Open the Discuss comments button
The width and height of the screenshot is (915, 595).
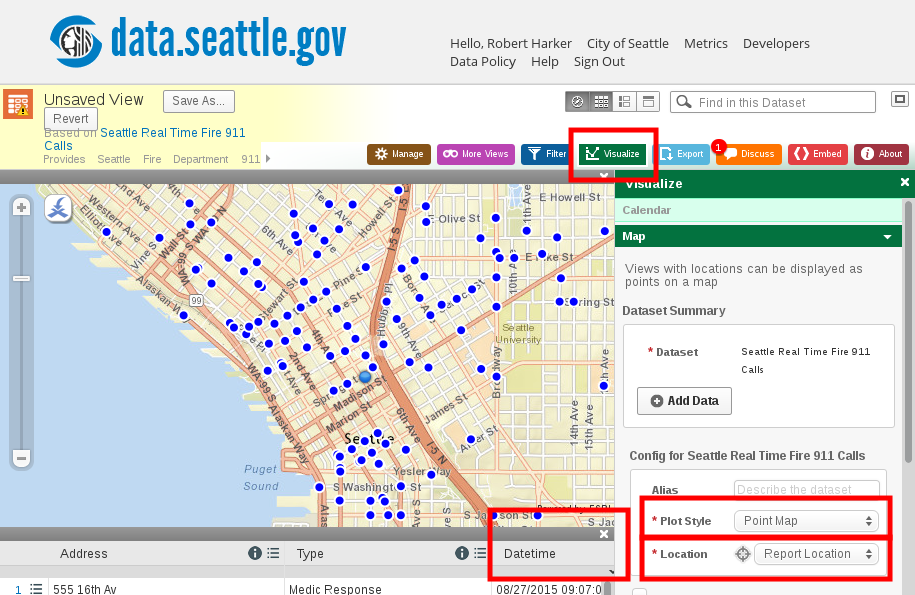point(749,154)
